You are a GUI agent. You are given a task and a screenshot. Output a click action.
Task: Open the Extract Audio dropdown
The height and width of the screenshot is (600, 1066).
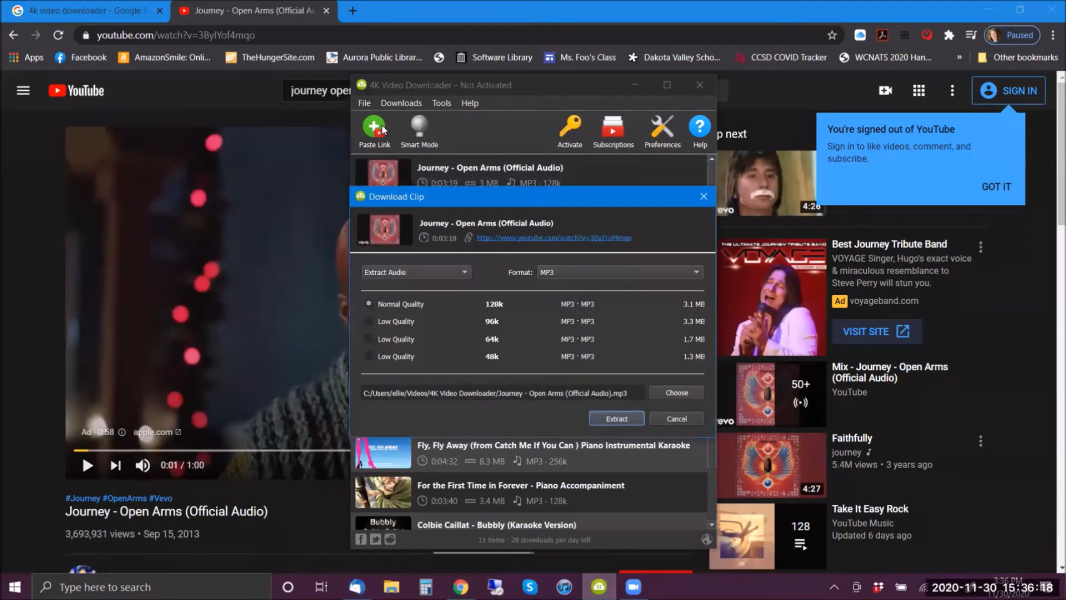click(x=416, y=272)
